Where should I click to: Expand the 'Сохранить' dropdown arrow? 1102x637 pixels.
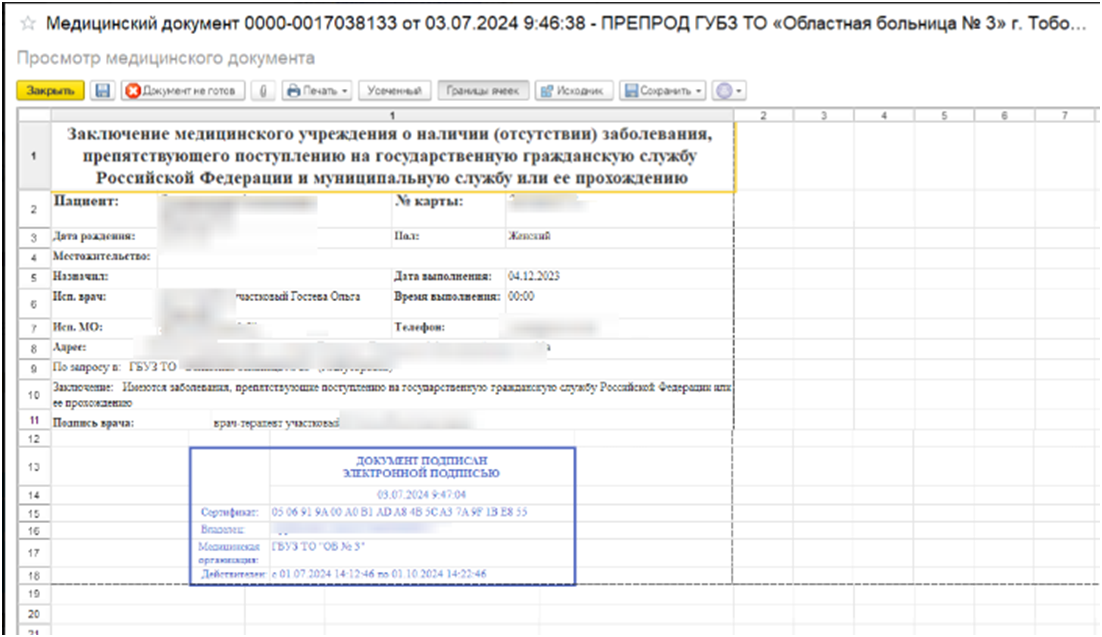[x=700, y=90]
